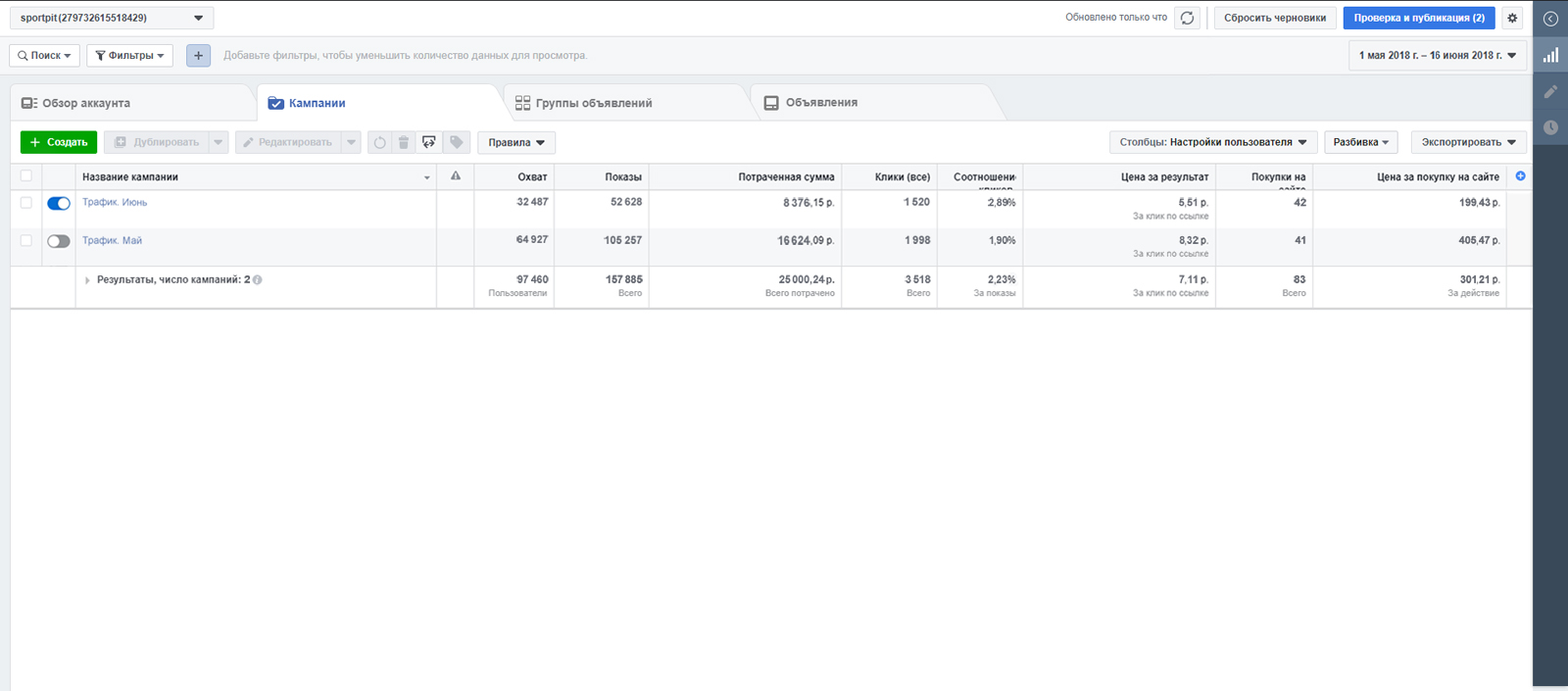Open the date range dropdown
Screen dimensions: 1568x691
click(x=1437, y=56)
